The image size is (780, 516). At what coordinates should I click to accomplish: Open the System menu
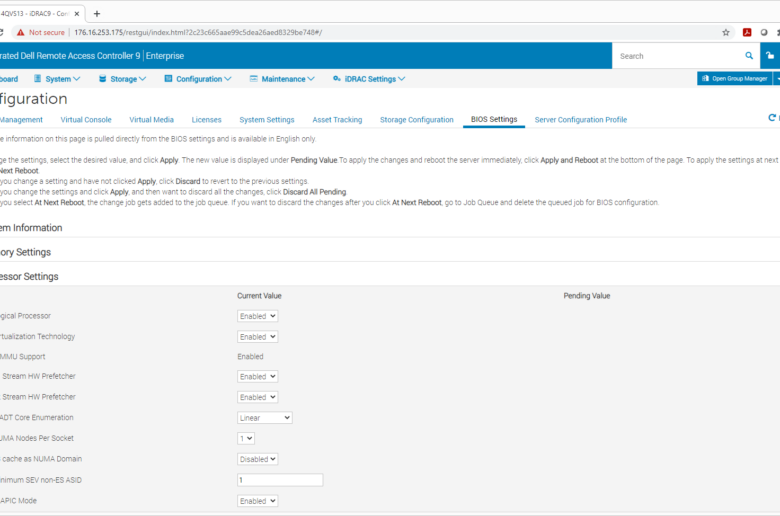click(57, 79)
